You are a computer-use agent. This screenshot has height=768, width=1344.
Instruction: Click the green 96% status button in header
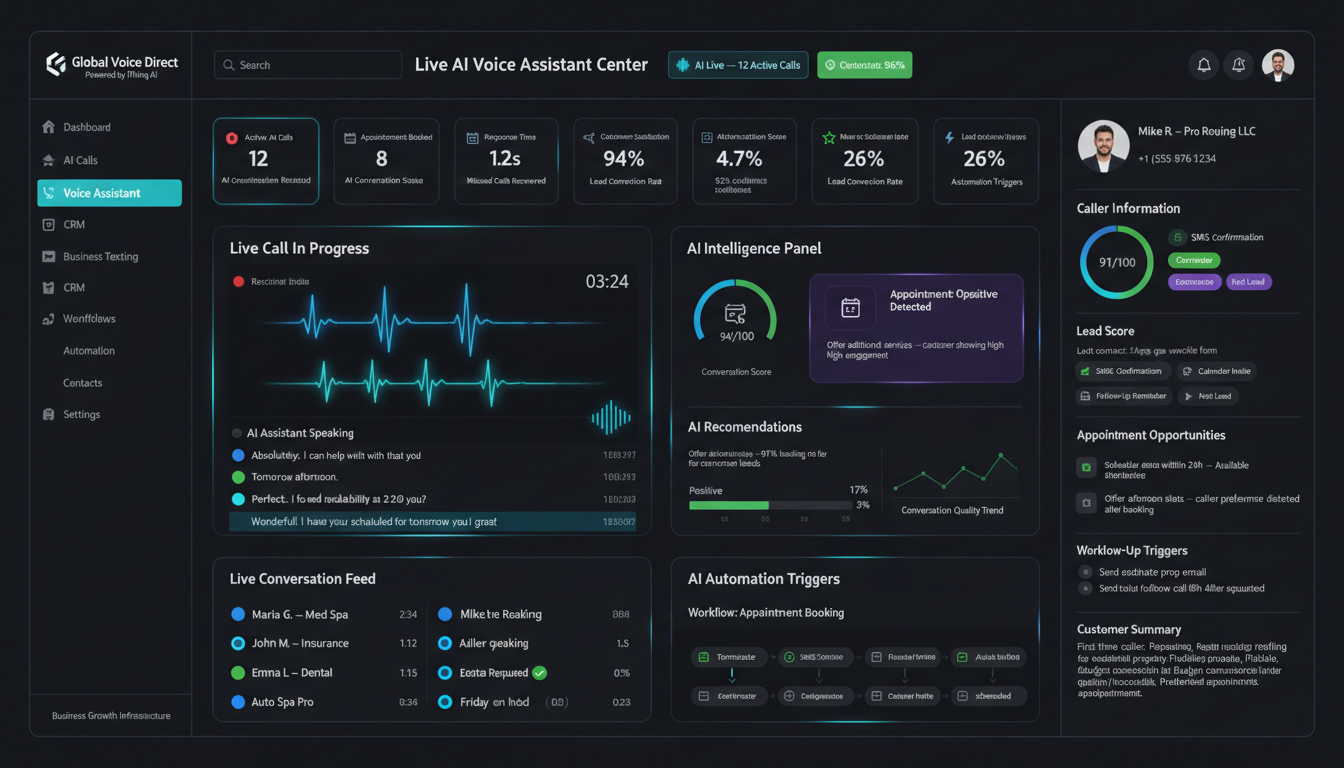click(x=864, y=65)
